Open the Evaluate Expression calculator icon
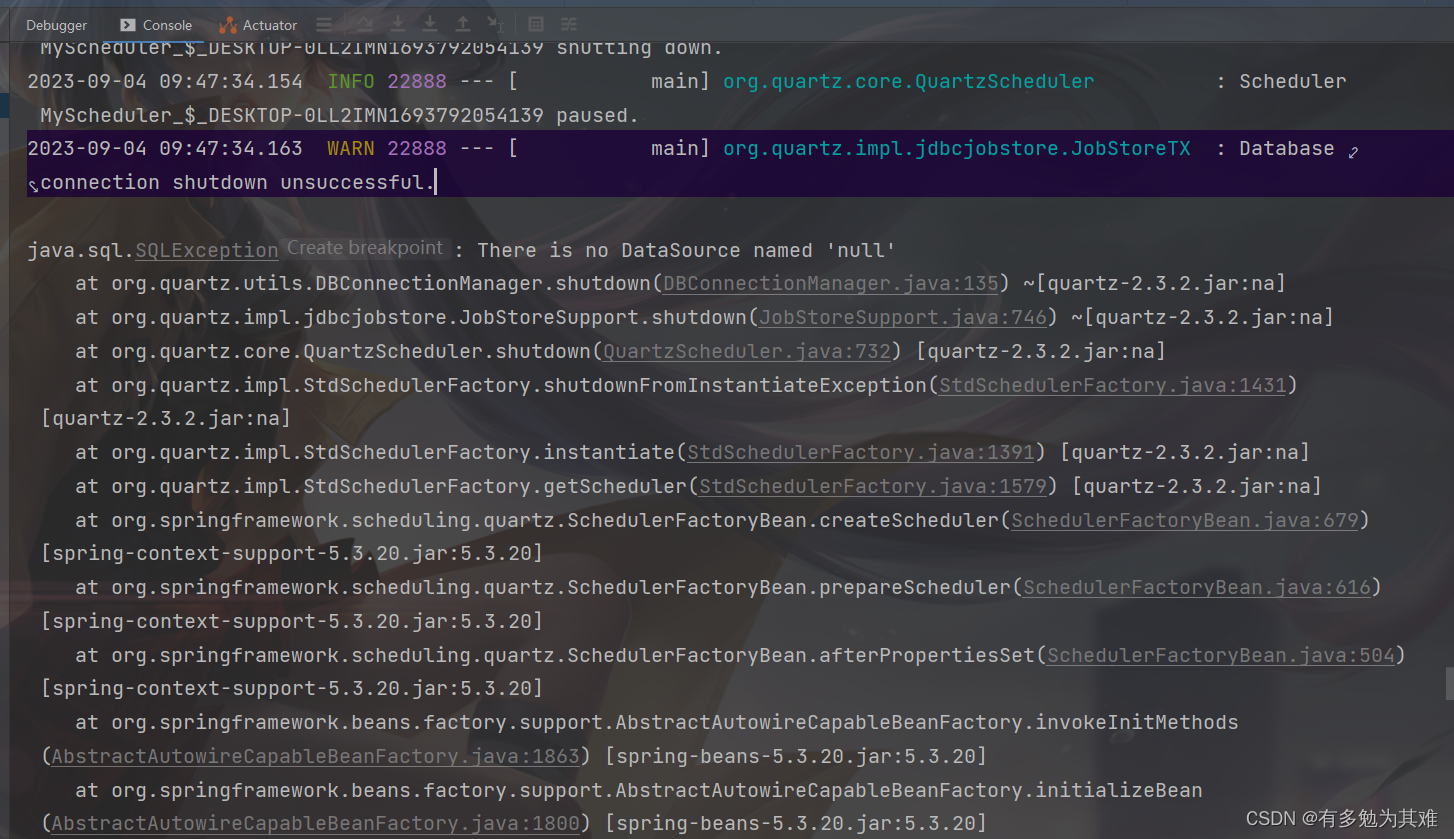Image resolution: width=1454 pixels, height=839 pixels. pyautogui.click(x=536, y=24)
